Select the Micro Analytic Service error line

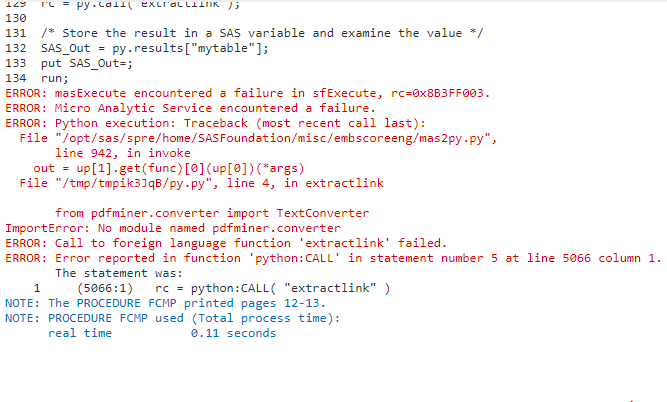(x=190, y=108)
